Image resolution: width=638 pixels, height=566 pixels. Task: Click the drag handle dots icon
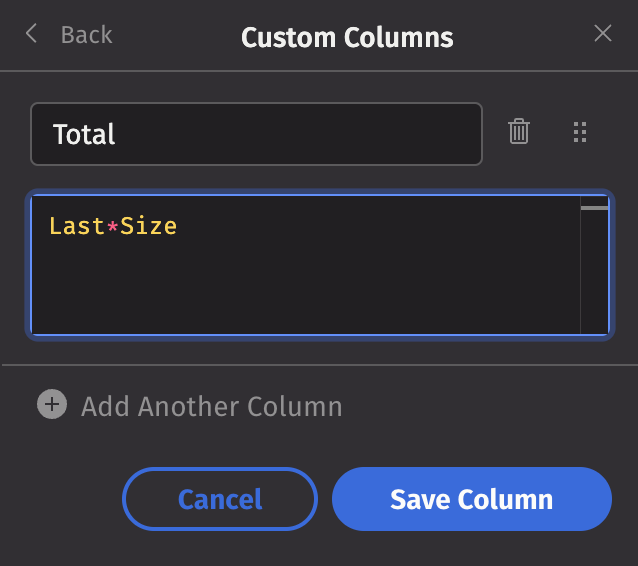click(578, 132)
